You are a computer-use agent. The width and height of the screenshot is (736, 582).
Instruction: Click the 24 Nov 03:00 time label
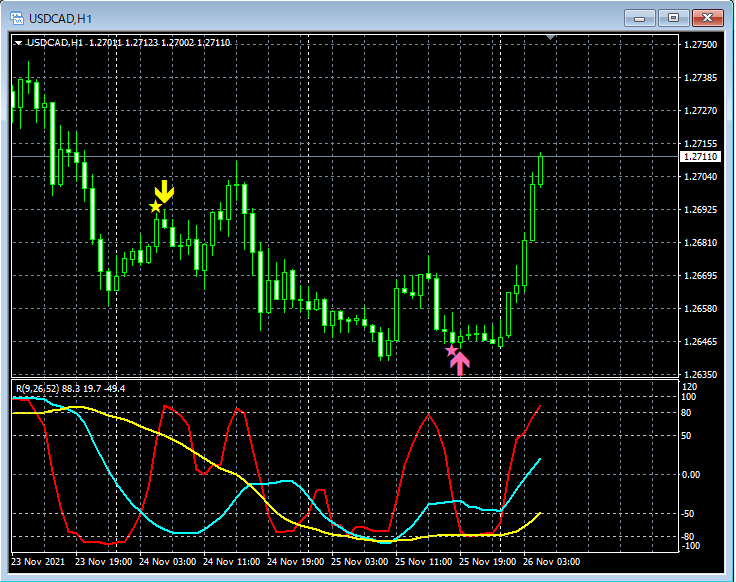(168, 561)
